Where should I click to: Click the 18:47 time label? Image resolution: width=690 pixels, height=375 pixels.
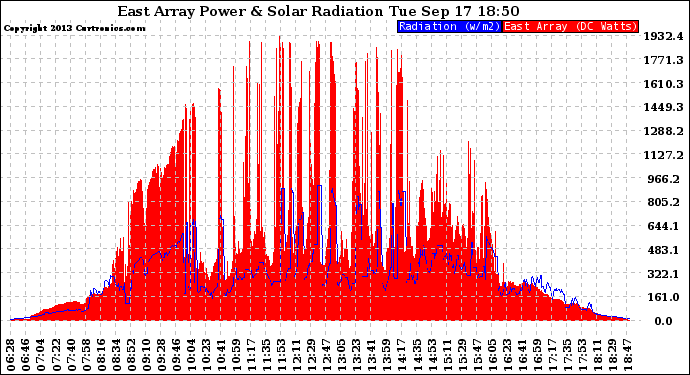628,354
